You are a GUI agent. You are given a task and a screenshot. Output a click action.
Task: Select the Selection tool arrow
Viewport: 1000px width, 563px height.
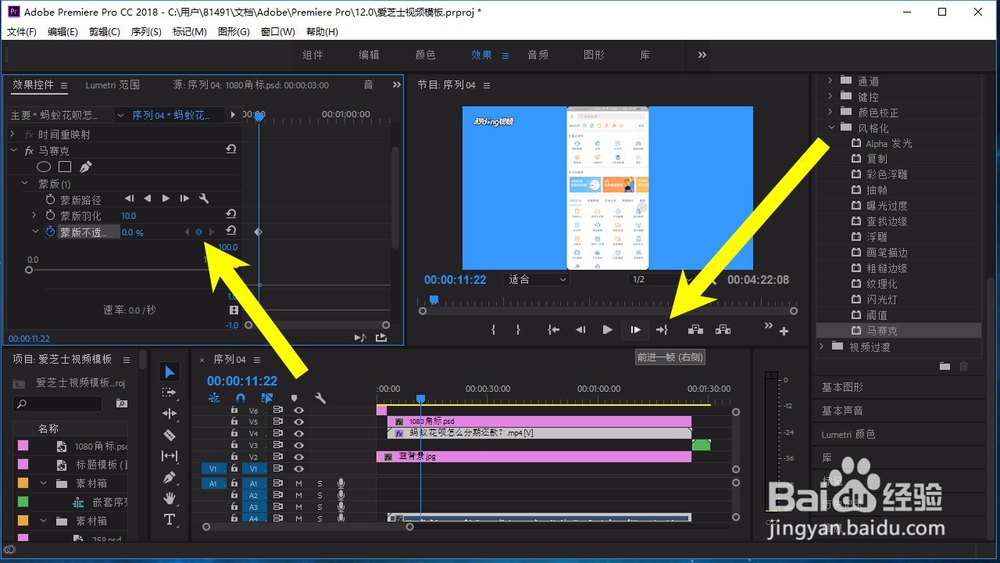(169, 372)
